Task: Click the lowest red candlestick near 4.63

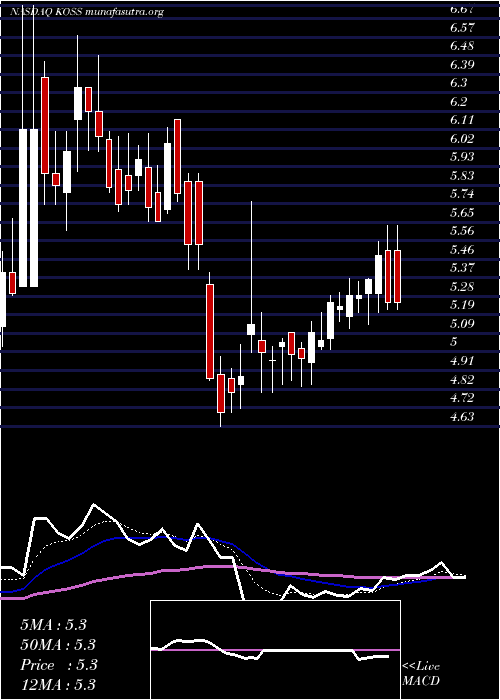Action: pos(221,393)
